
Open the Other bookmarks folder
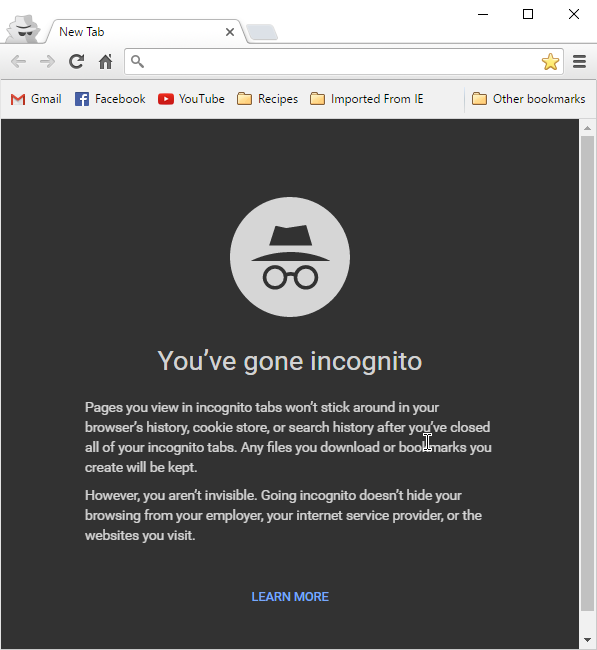coord(529,99)
